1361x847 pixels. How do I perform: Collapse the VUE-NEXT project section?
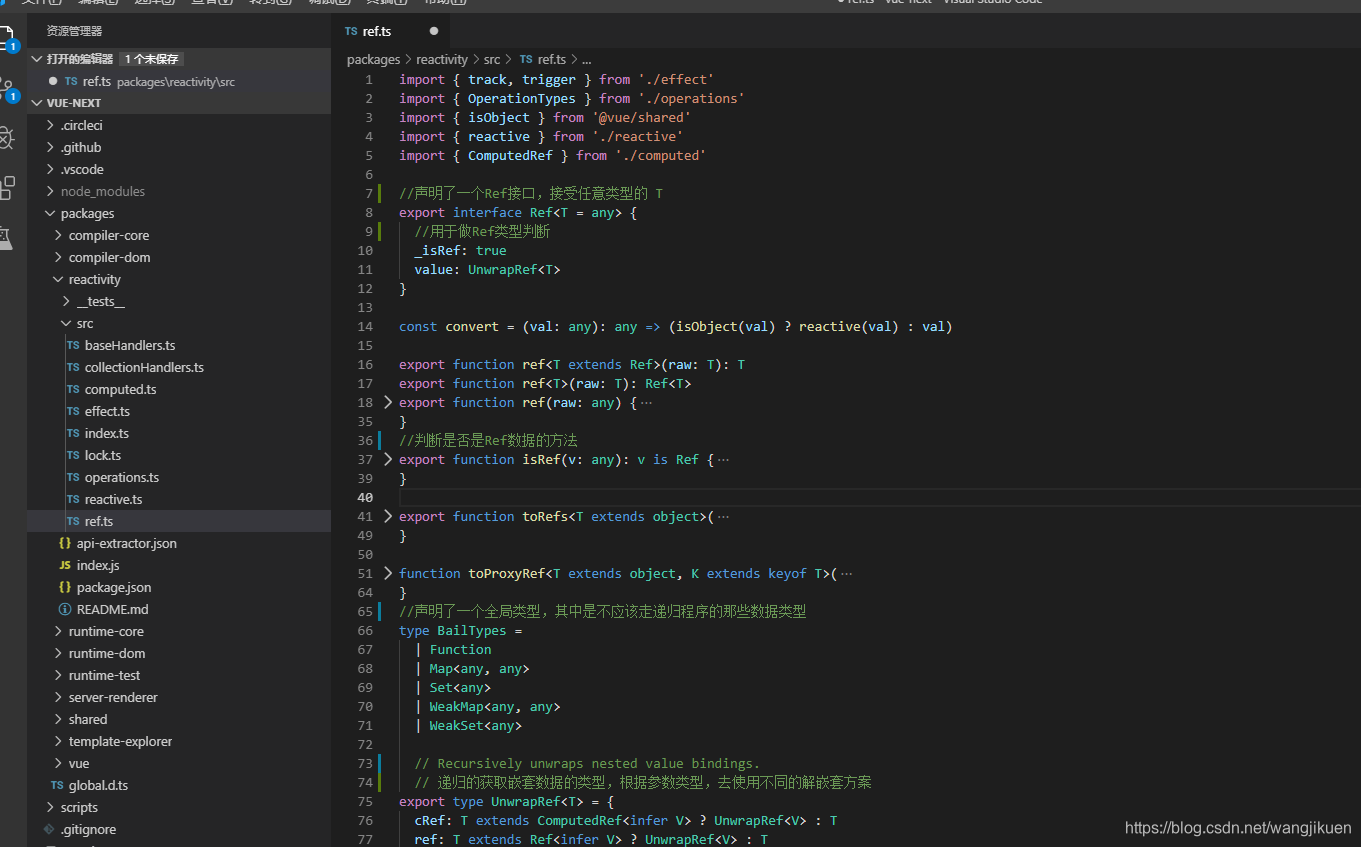[38, 103]
